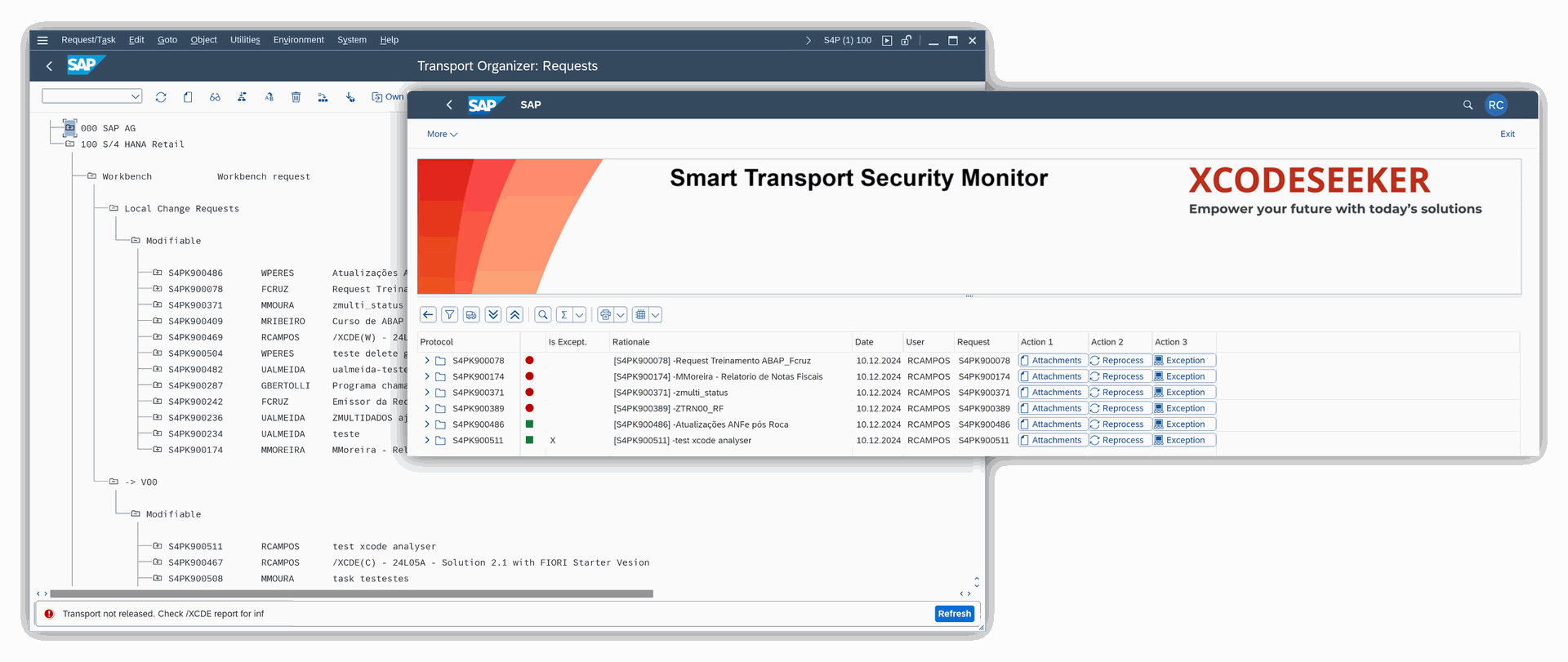Click the new session play icon in title bar
The width and height of the screenshot is (1568, 662).
point(887,40)
